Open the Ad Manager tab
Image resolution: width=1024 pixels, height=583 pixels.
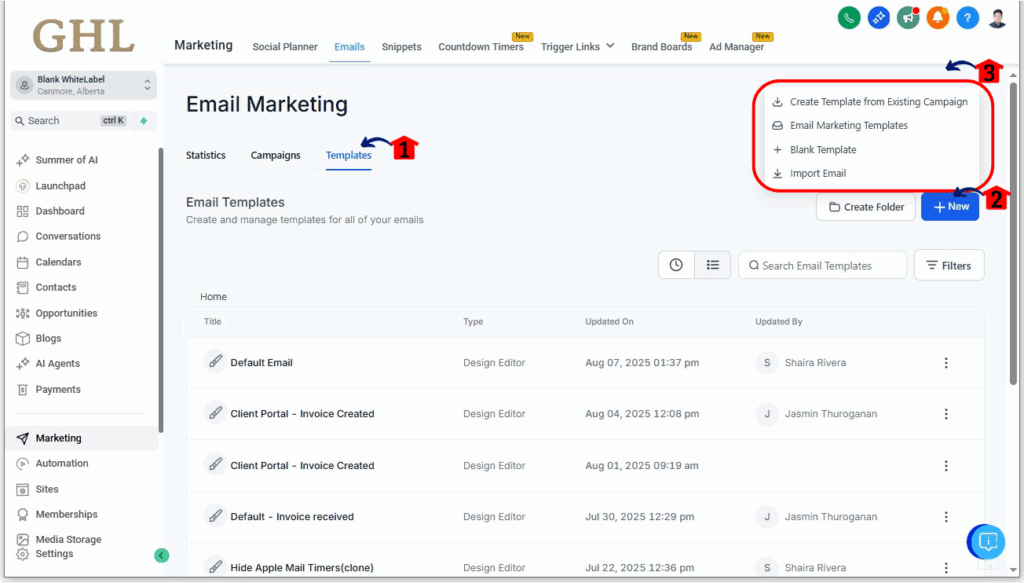pos(737,47)
